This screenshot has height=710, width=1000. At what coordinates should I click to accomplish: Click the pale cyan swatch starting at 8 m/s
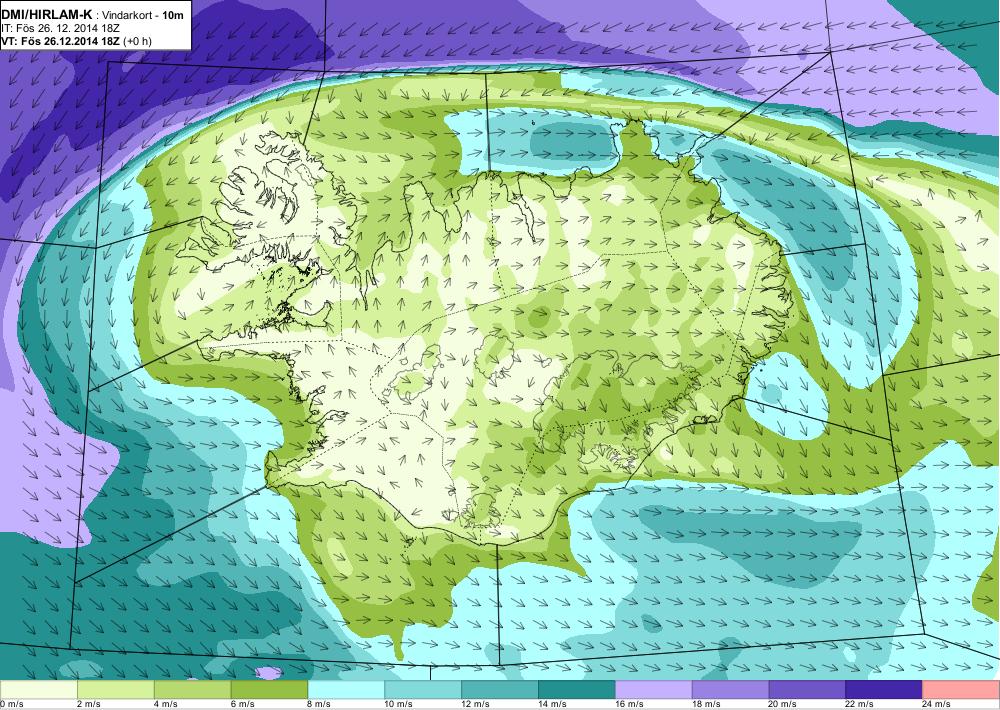346,690
